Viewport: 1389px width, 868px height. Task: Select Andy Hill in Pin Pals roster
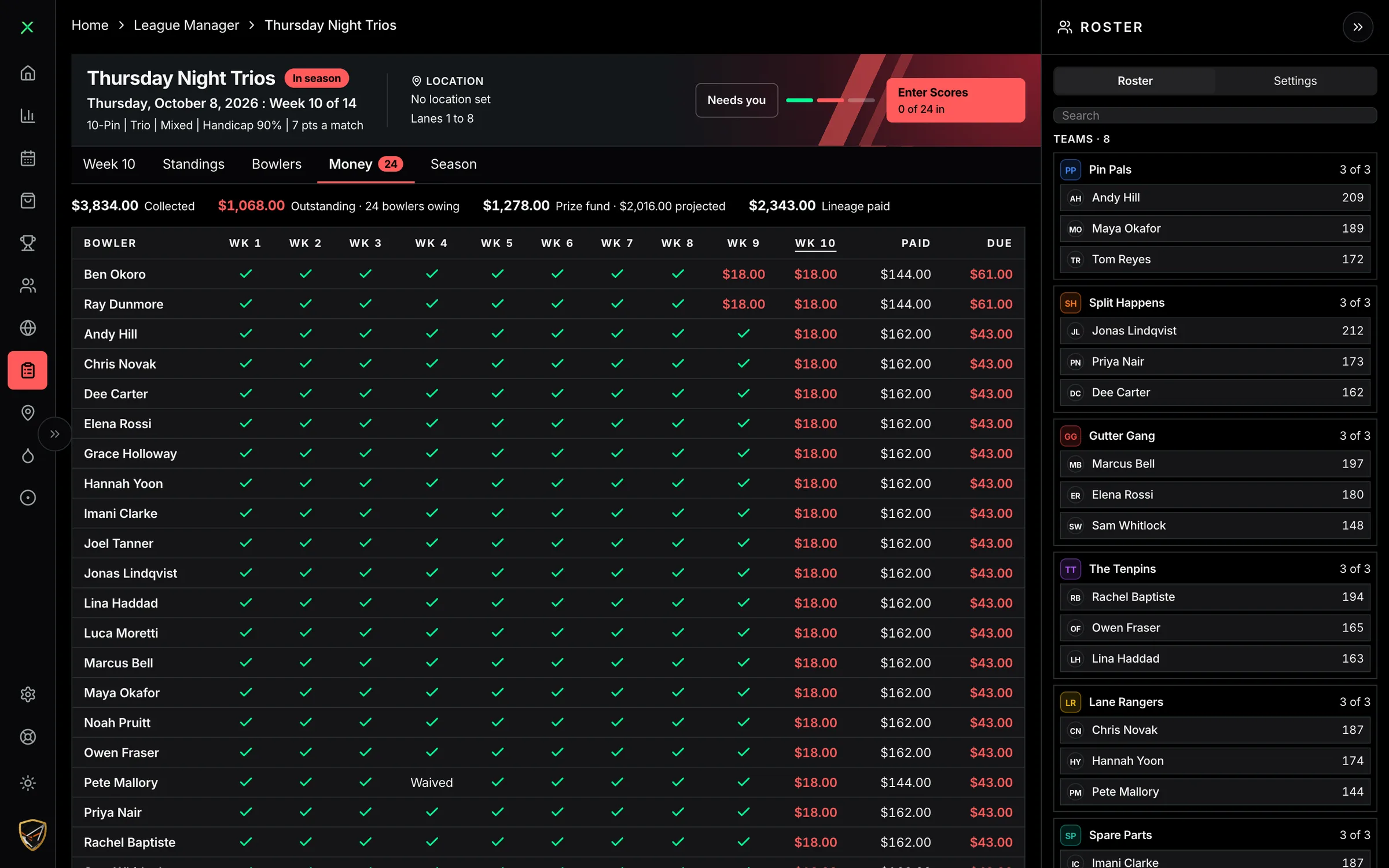pyautogui.click(x=1215, y=198)
